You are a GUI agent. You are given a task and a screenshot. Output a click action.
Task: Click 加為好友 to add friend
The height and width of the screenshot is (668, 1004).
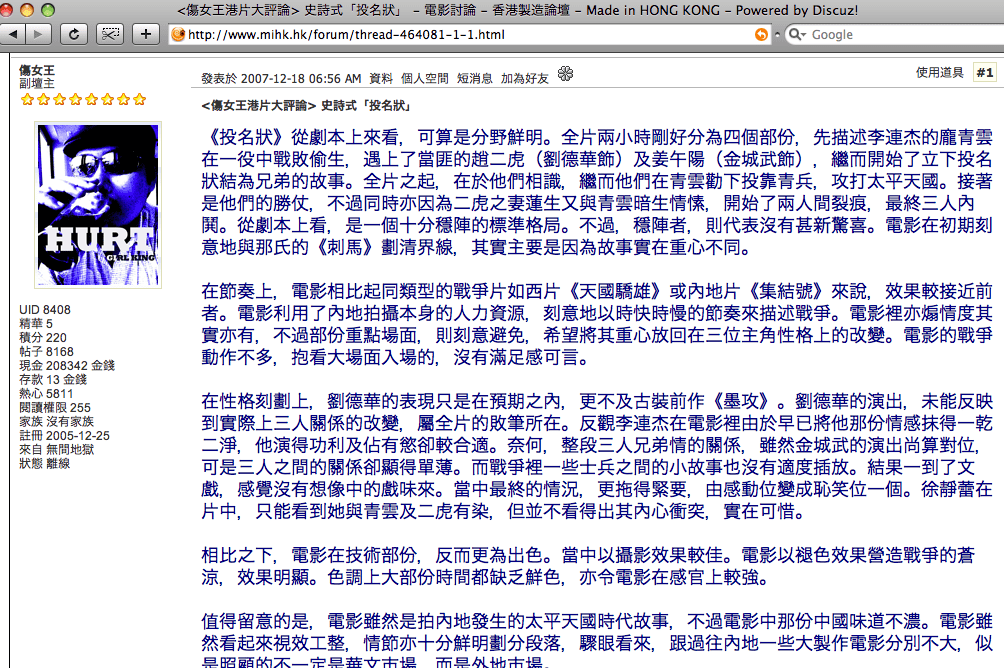click(x=525, y=78)
